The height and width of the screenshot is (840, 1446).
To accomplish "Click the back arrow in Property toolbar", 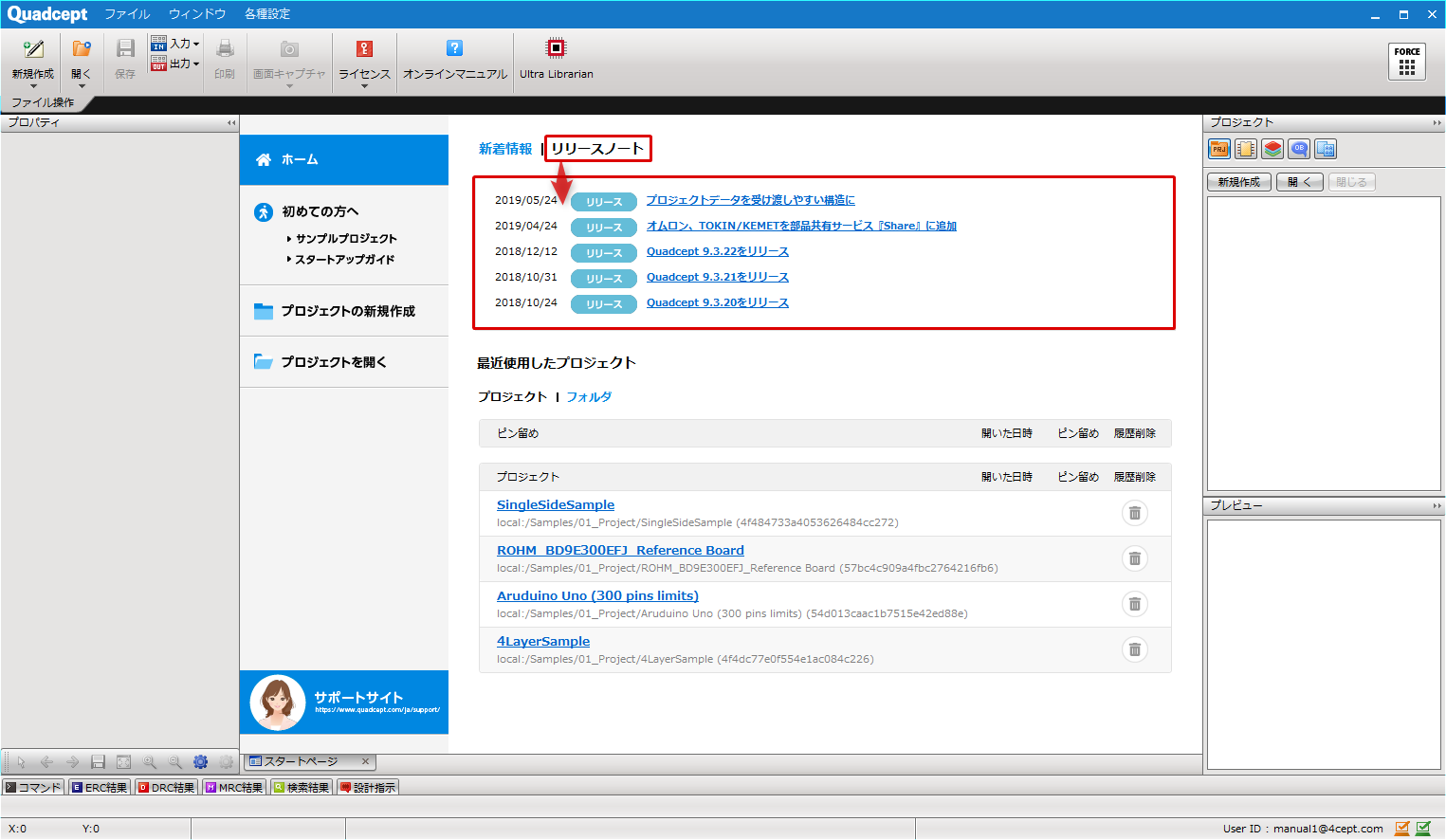I will [46, 761].
